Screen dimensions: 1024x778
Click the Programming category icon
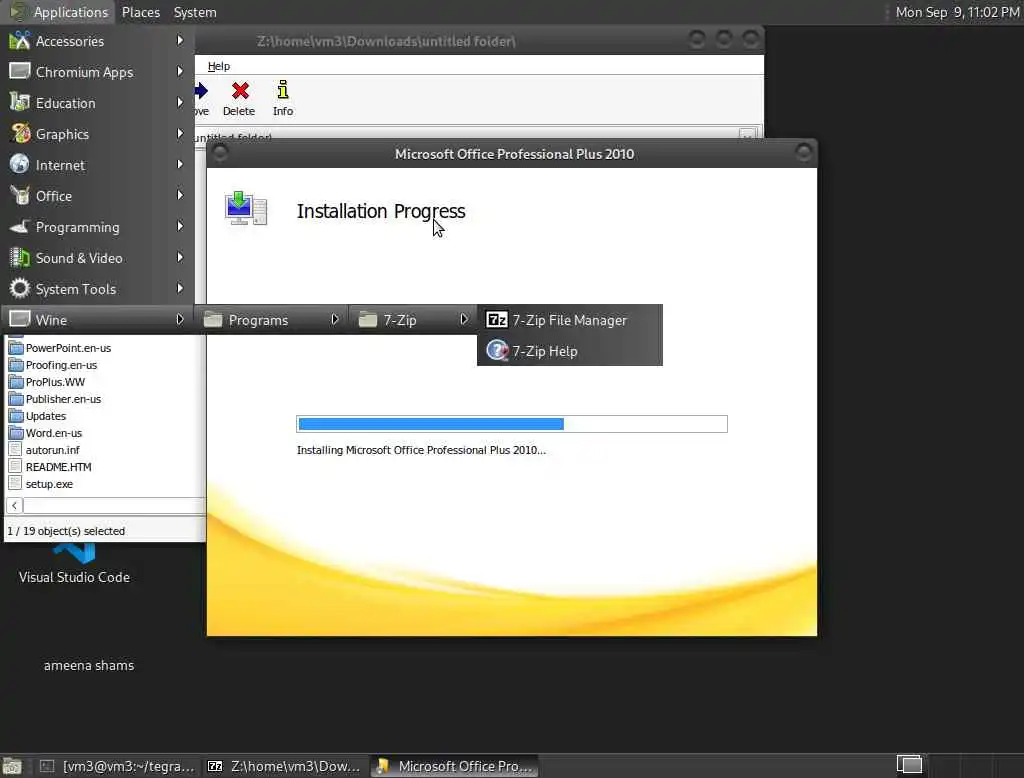(x=20, y=227)
